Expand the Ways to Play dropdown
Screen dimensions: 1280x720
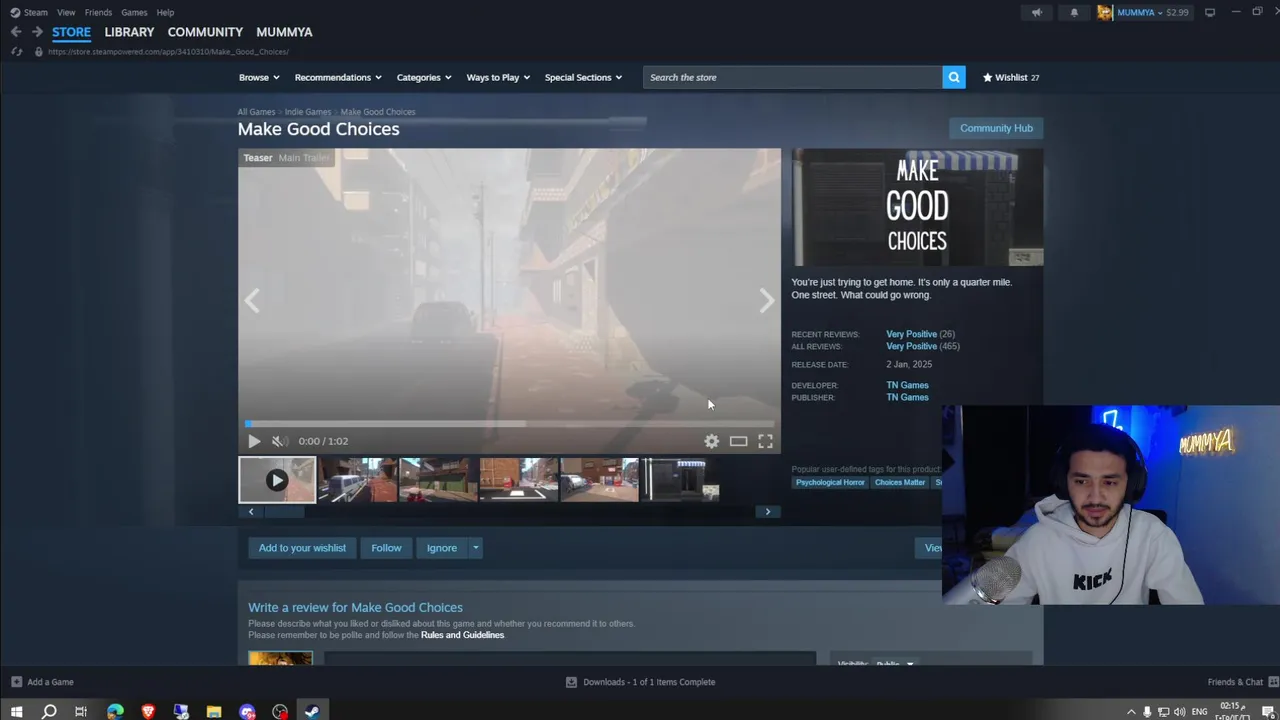(x=498, y=77)
